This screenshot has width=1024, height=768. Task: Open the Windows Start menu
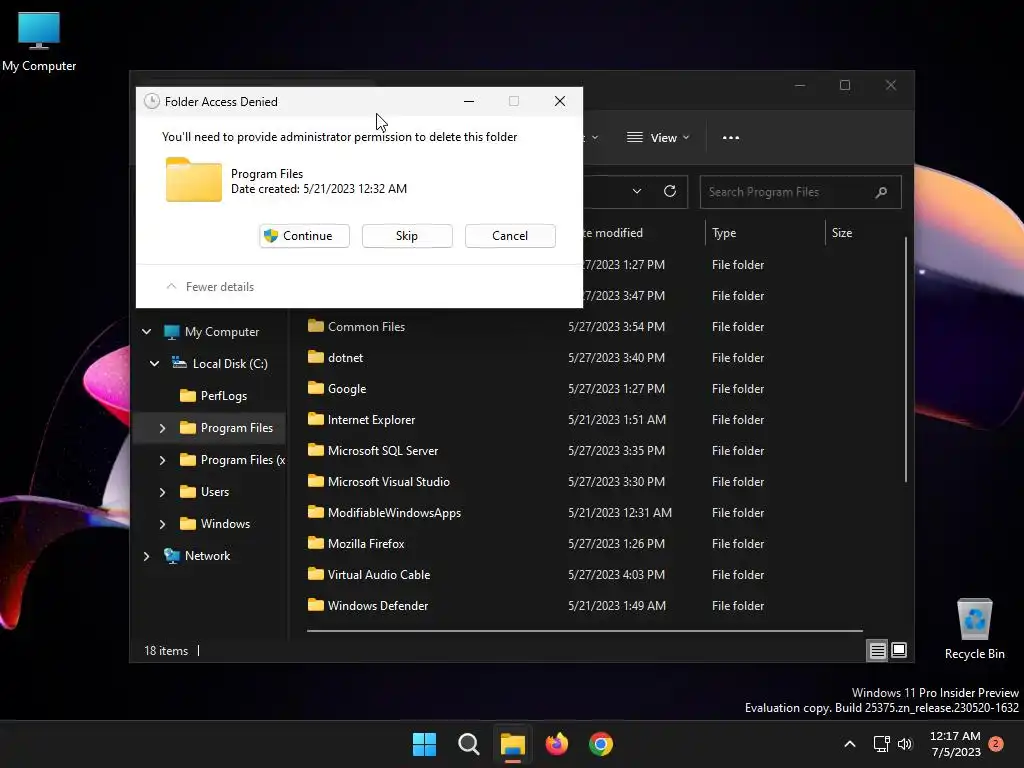(424, 744)
